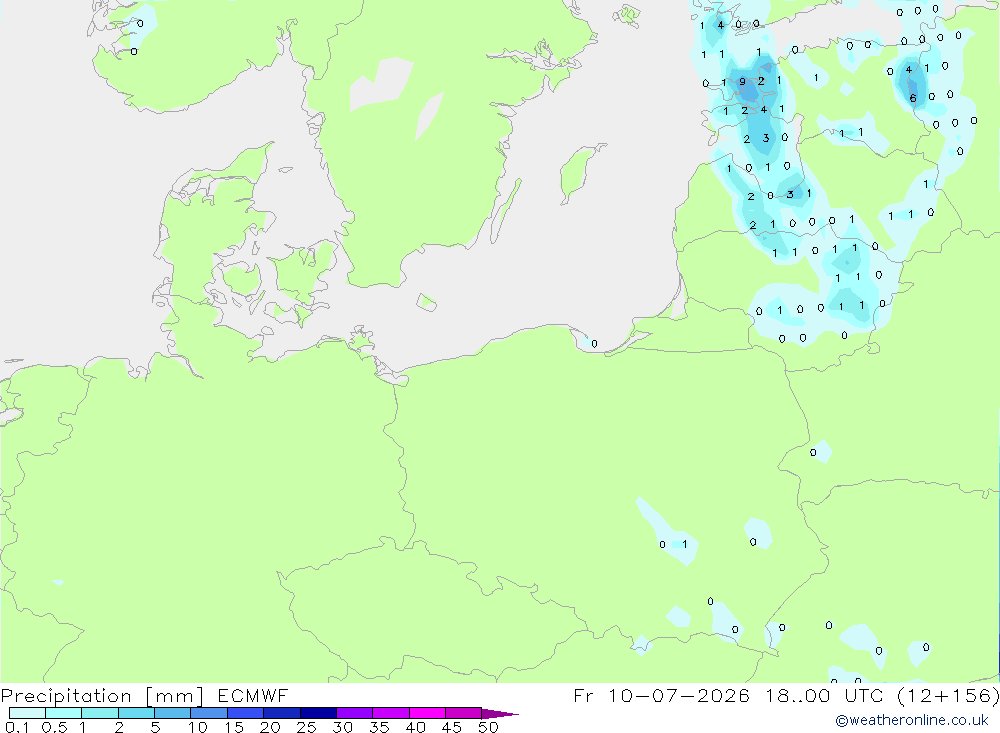Click the 'Fr 10-07-2026' date text
Viewport: 1000px width, 733px height.
662,696
